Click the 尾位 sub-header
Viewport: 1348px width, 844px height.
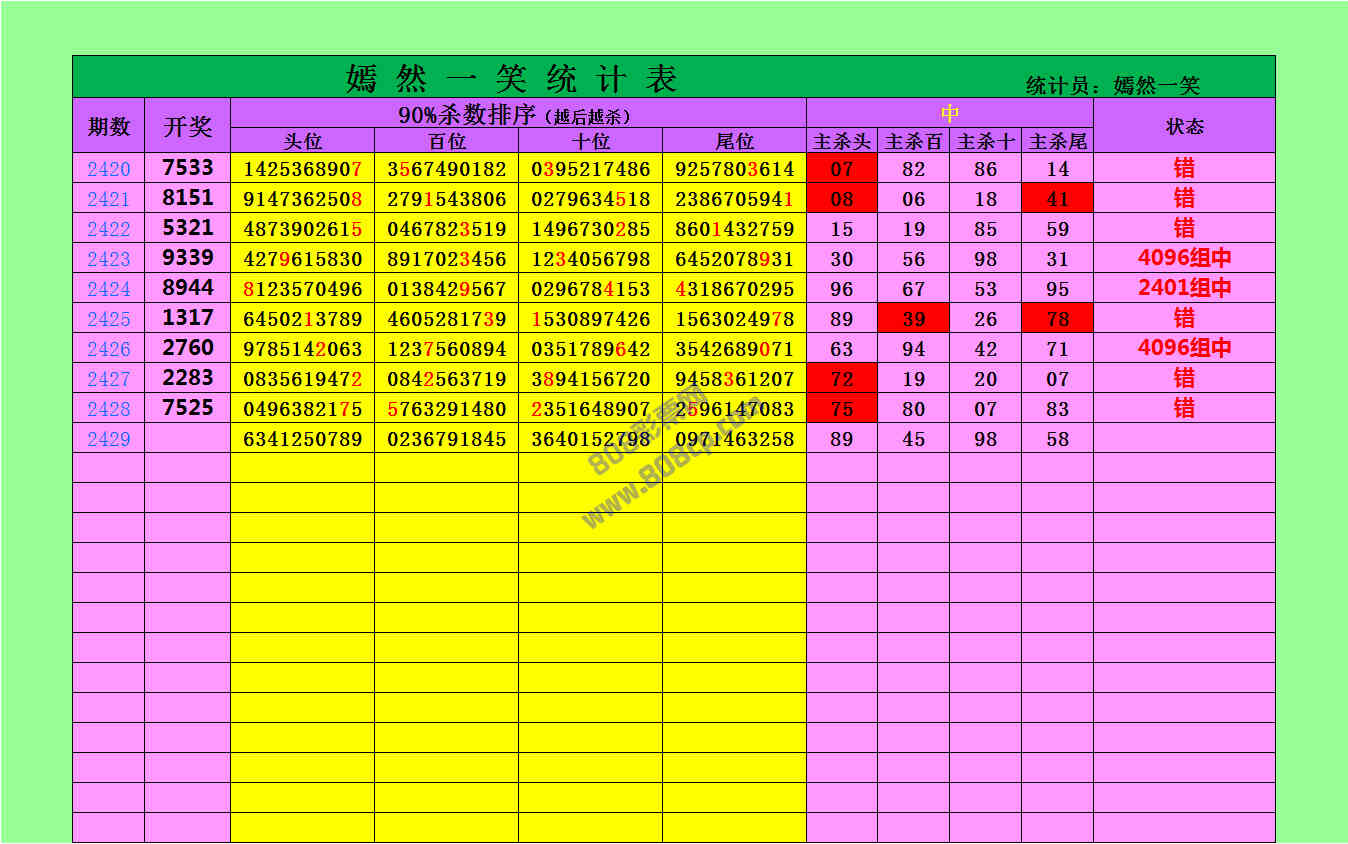tap(734, 142)
